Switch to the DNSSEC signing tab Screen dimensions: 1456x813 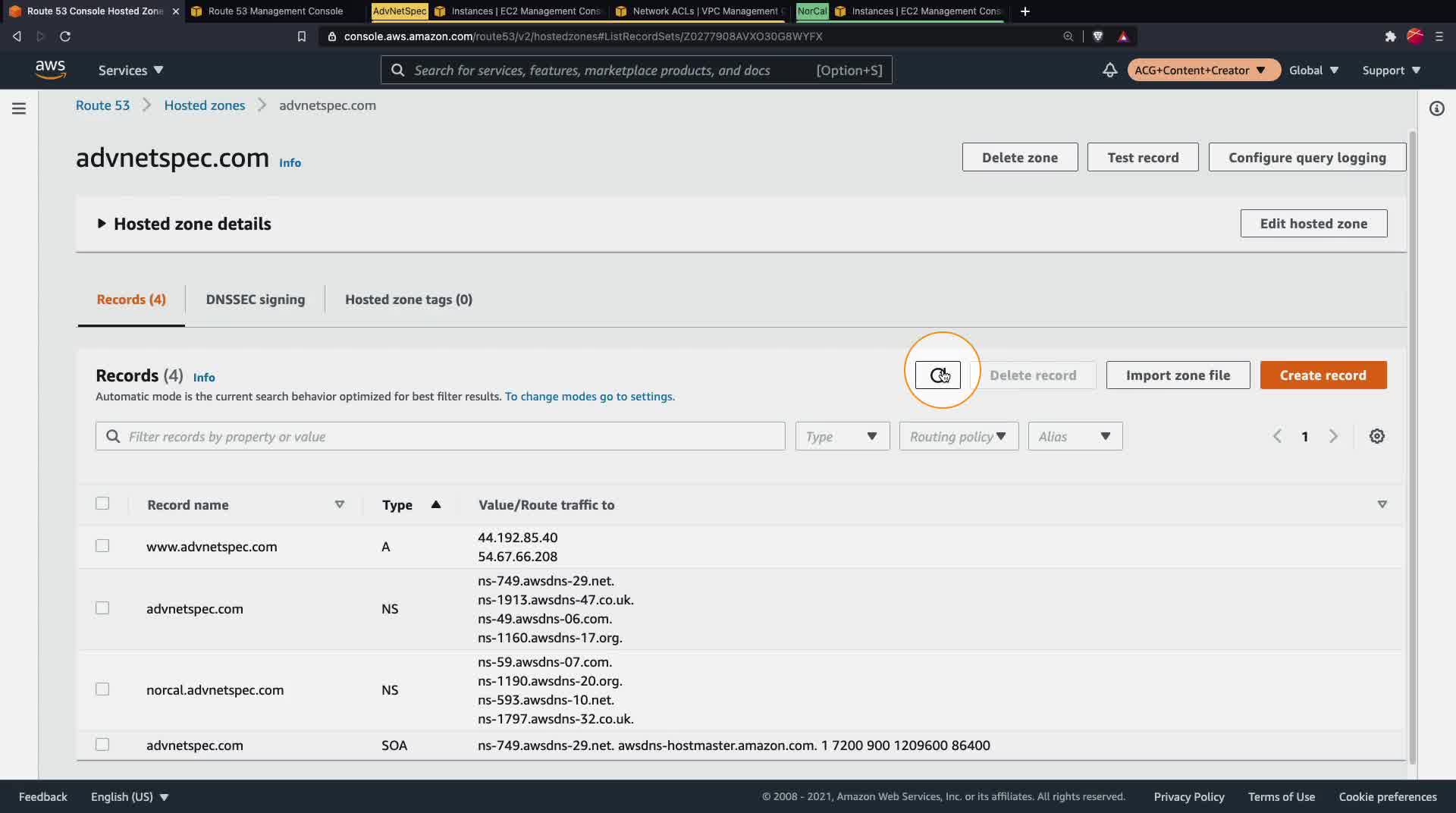256,300
